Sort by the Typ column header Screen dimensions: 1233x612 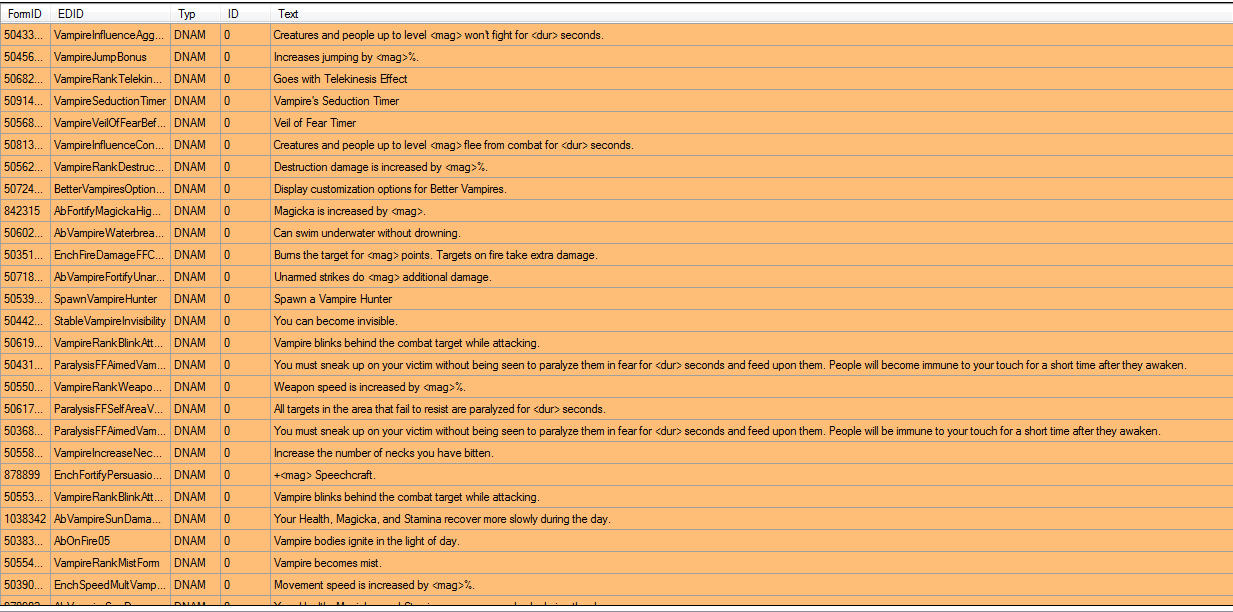coord(187,14)
